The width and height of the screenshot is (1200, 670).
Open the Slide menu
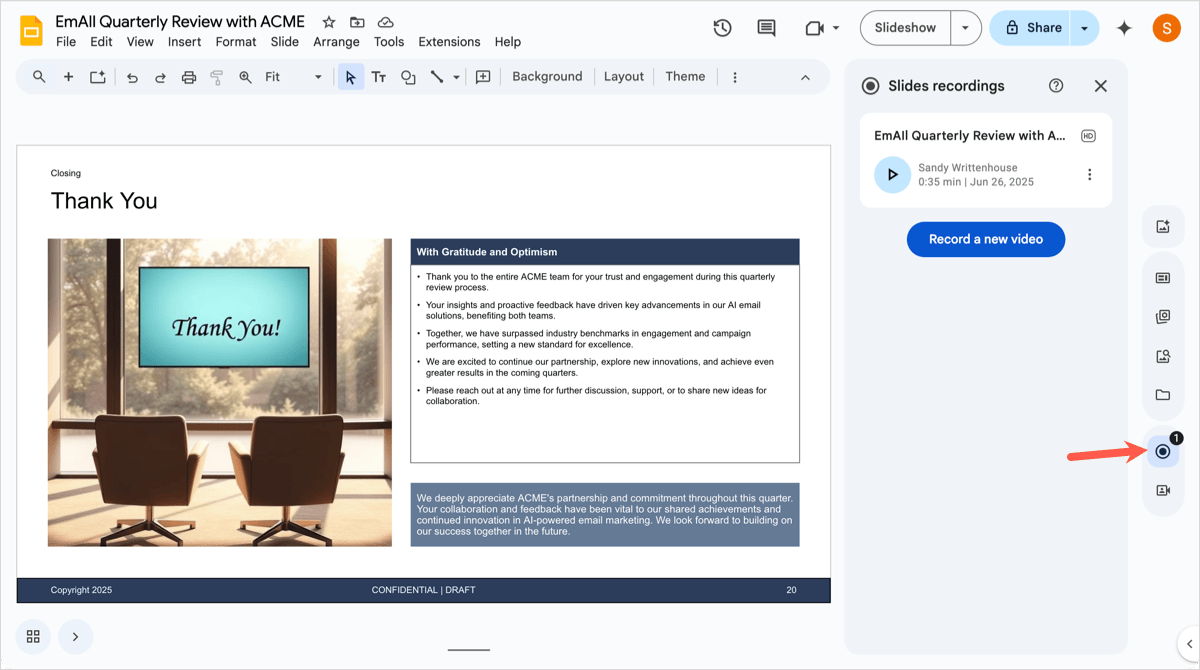(285, 42)
